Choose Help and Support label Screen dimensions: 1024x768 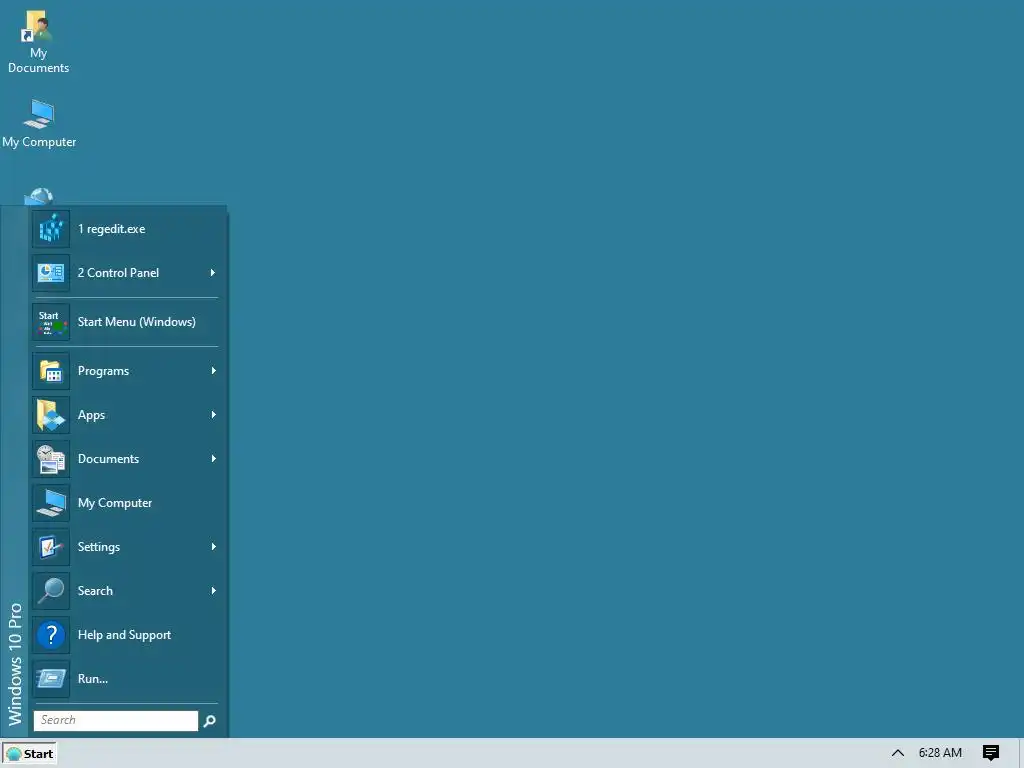coord(124,635)
